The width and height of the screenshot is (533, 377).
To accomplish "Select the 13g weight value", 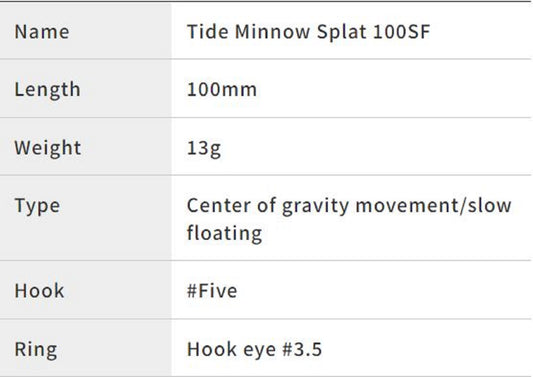I will [204, 149].
